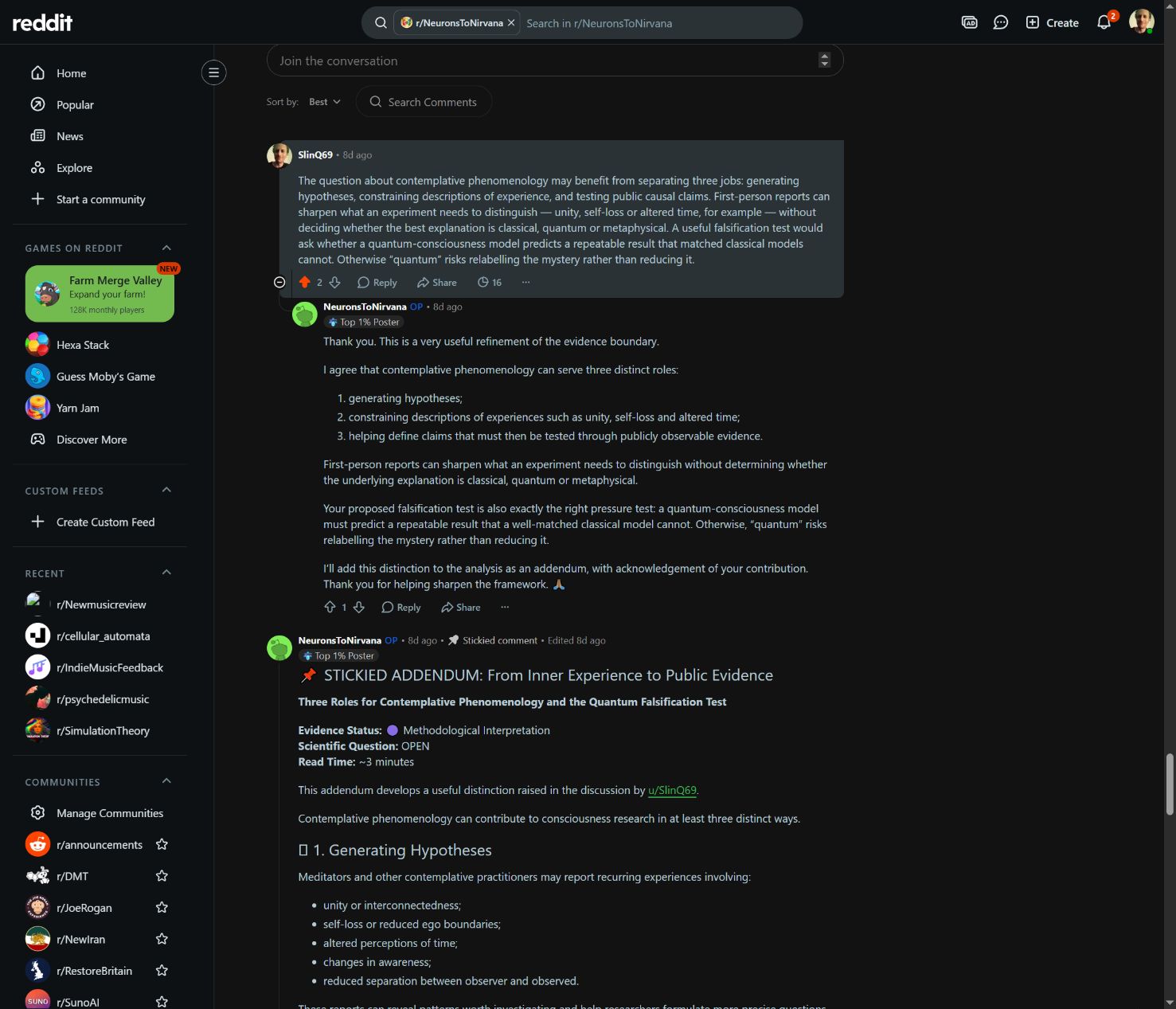Open r/psychedelicmusic from Recent

[x=100, y=699]
